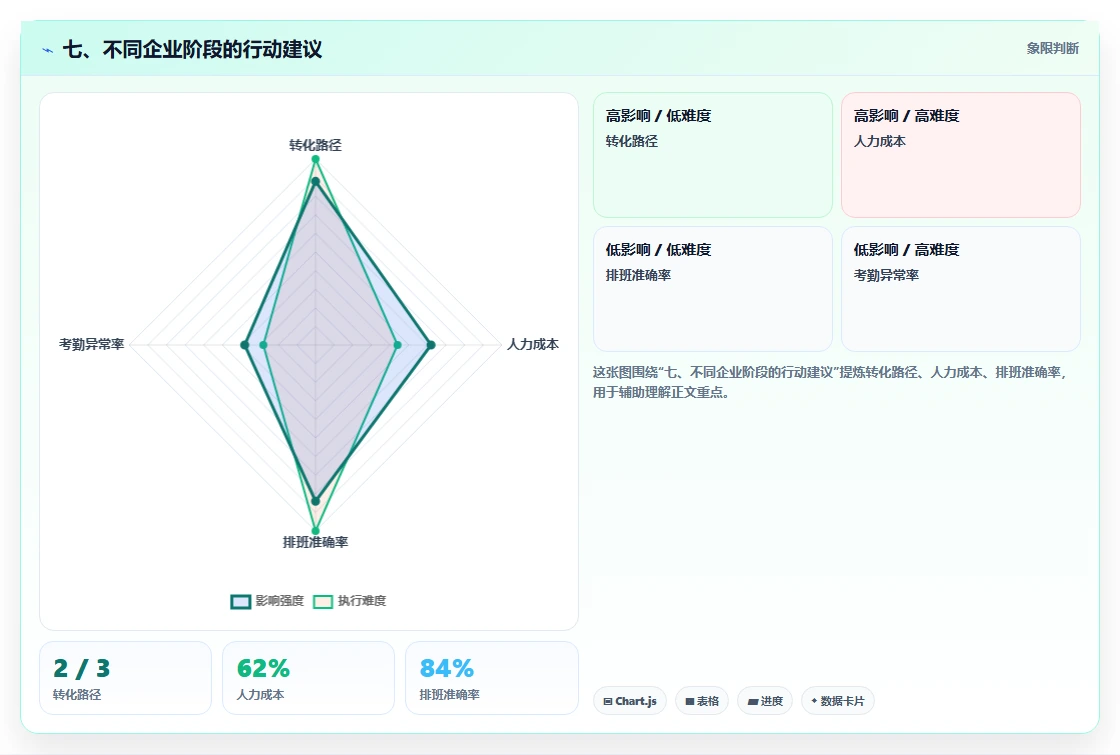Click the 影响强度 data point on 人力成本 axis
The height and width of the screenshot is (755, 1120).
[431, 345]
